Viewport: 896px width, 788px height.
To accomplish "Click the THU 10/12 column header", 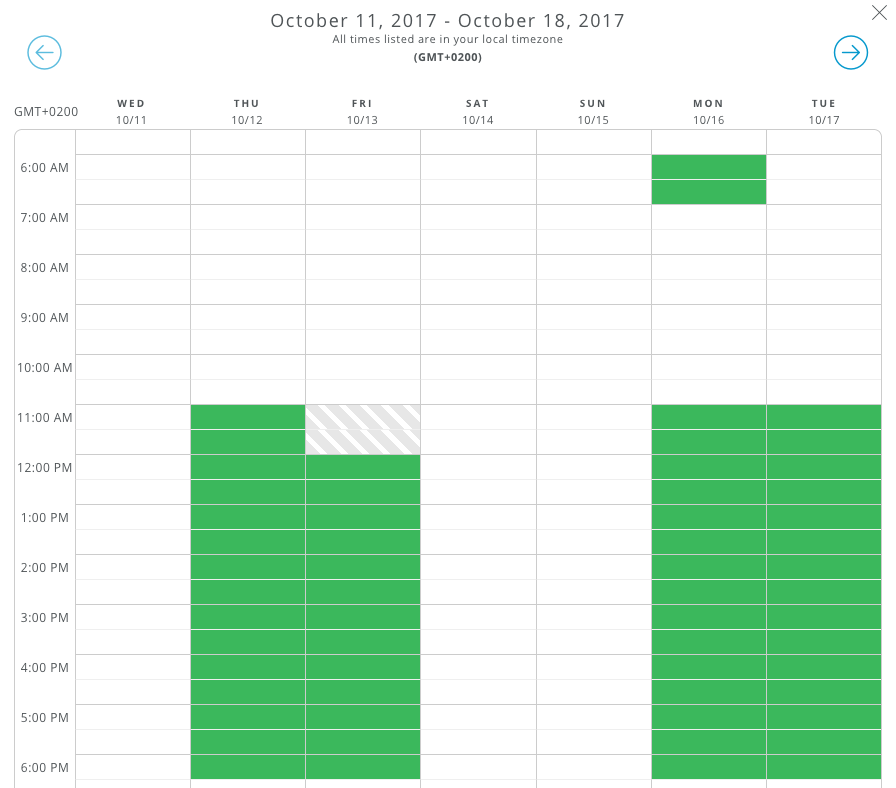I will 247,112.
